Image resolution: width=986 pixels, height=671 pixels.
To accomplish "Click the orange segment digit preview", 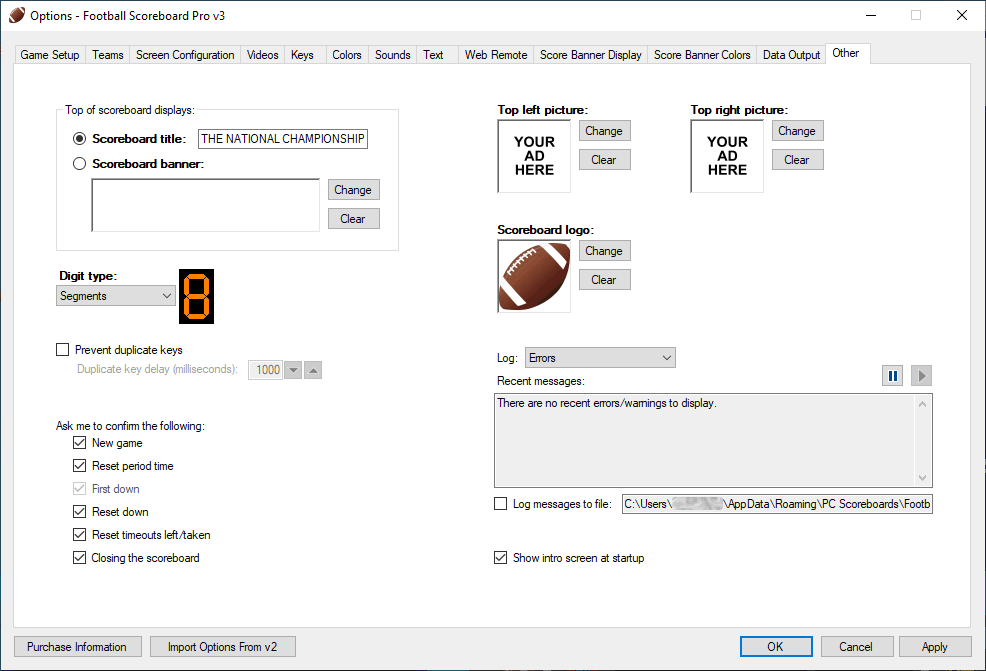I will click(x=196, y=296).
